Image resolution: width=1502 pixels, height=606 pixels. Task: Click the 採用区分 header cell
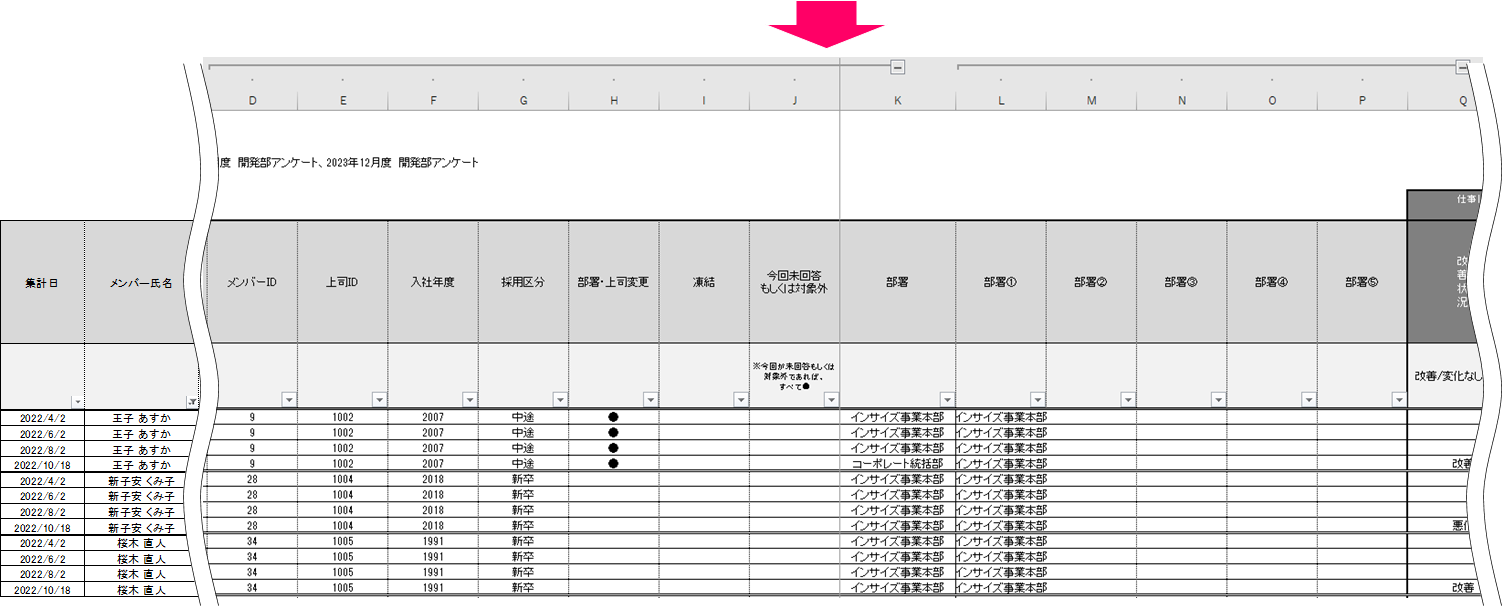(524, 283)
